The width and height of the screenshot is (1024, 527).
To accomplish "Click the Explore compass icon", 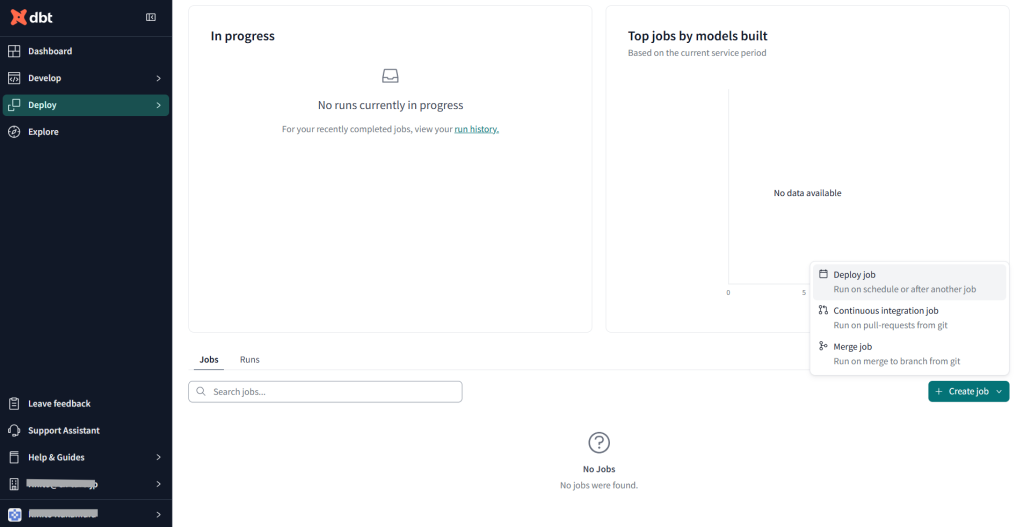I will 14,132.
